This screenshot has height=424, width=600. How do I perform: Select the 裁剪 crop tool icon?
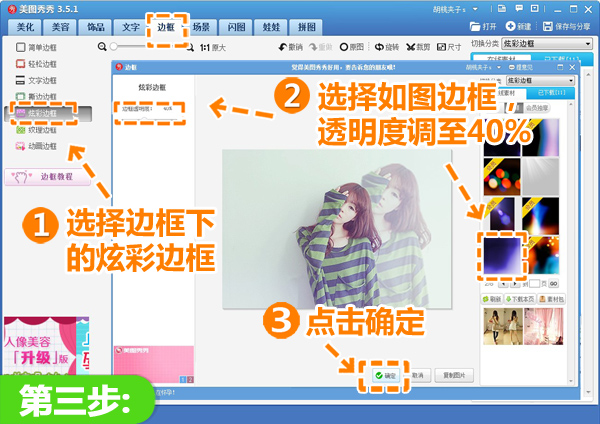click(411, 47)
